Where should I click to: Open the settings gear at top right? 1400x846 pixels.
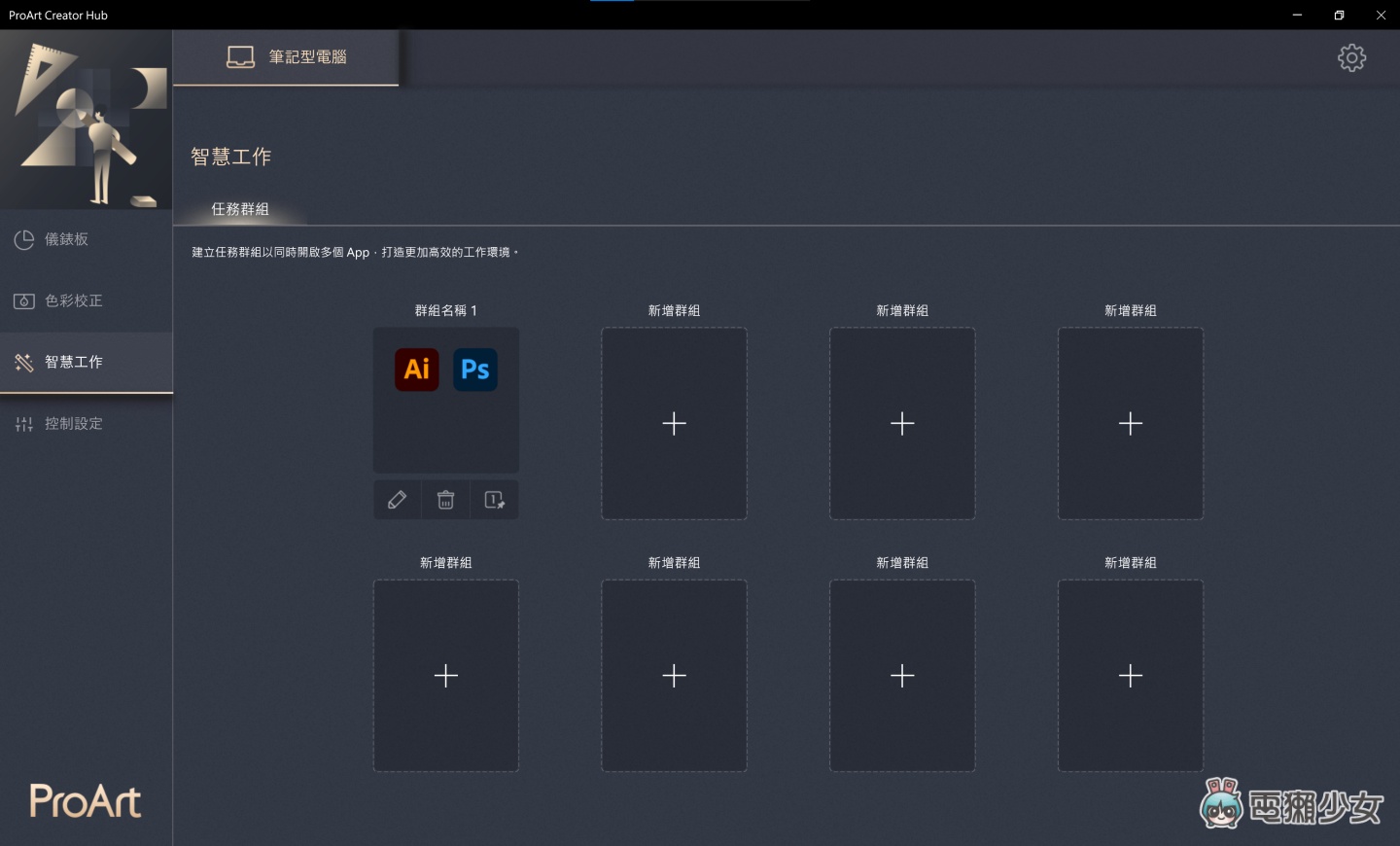pos(1351,57)
